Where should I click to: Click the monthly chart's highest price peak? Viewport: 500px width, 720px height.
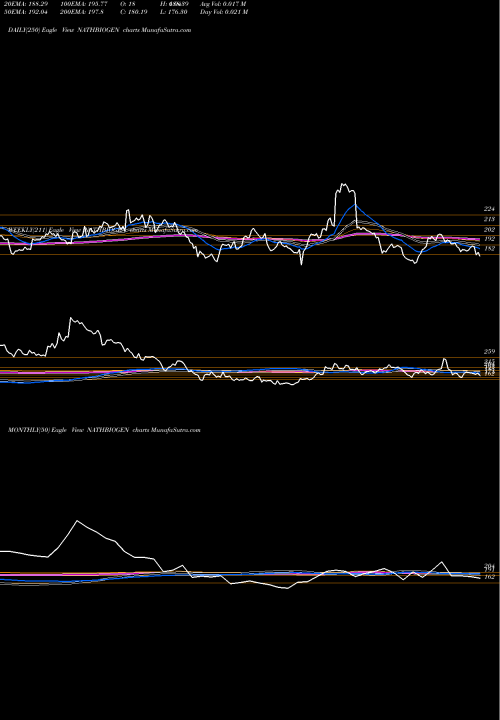77,521
